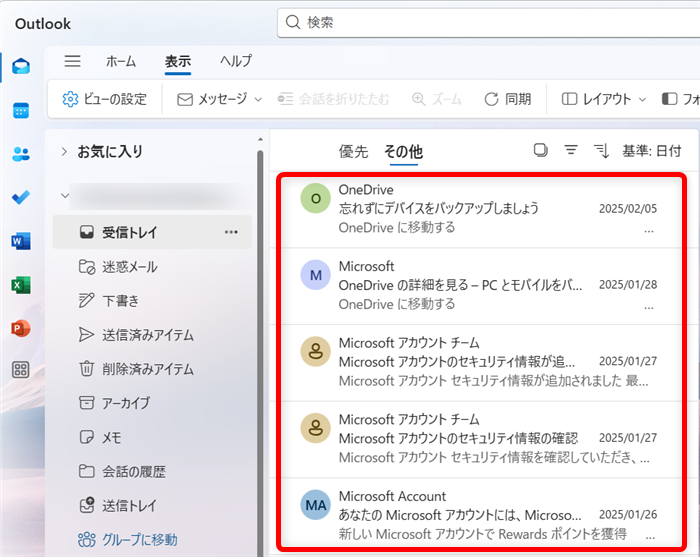Click the ズーム zoom button
The image size is (700, 557).
pyautogui.click(x=437, y=99)
